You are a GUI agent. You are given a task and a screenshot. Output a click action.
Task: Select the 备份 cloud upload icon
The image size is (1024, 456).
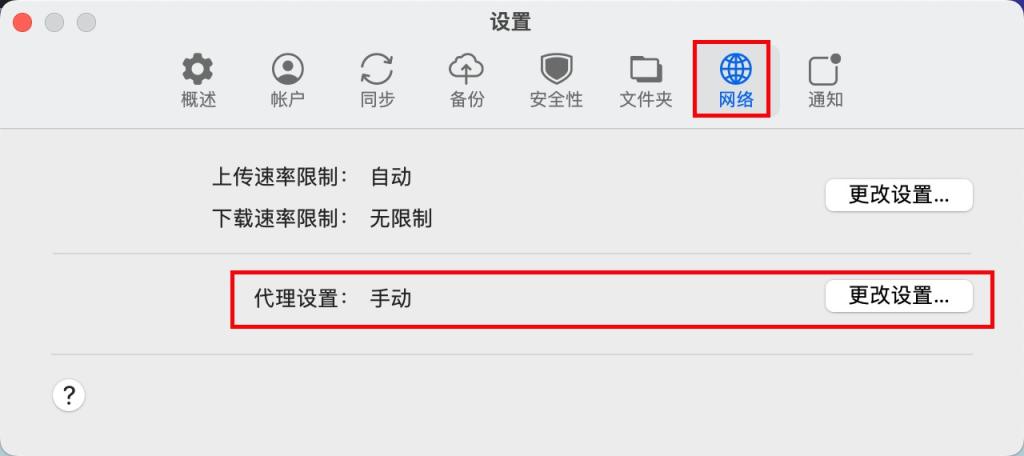pyautogui.click(x=466, y=69)
